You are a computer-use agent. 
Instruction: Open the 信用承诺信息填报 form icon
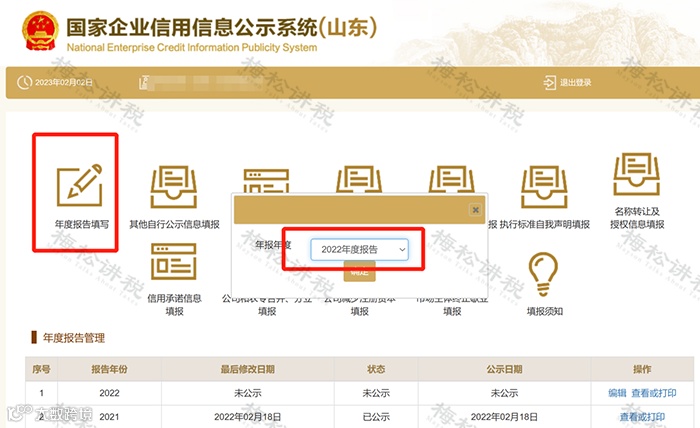(174, 262)
